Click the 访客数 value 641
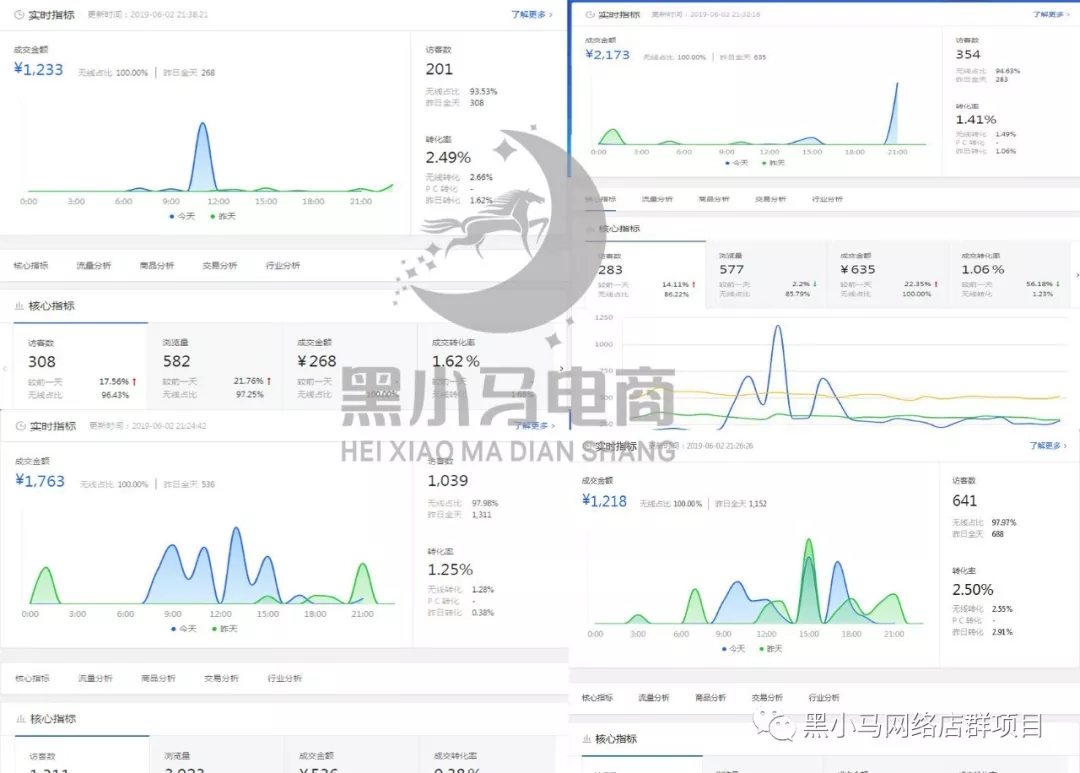The image size is (1080, 773). coord(964,501)
